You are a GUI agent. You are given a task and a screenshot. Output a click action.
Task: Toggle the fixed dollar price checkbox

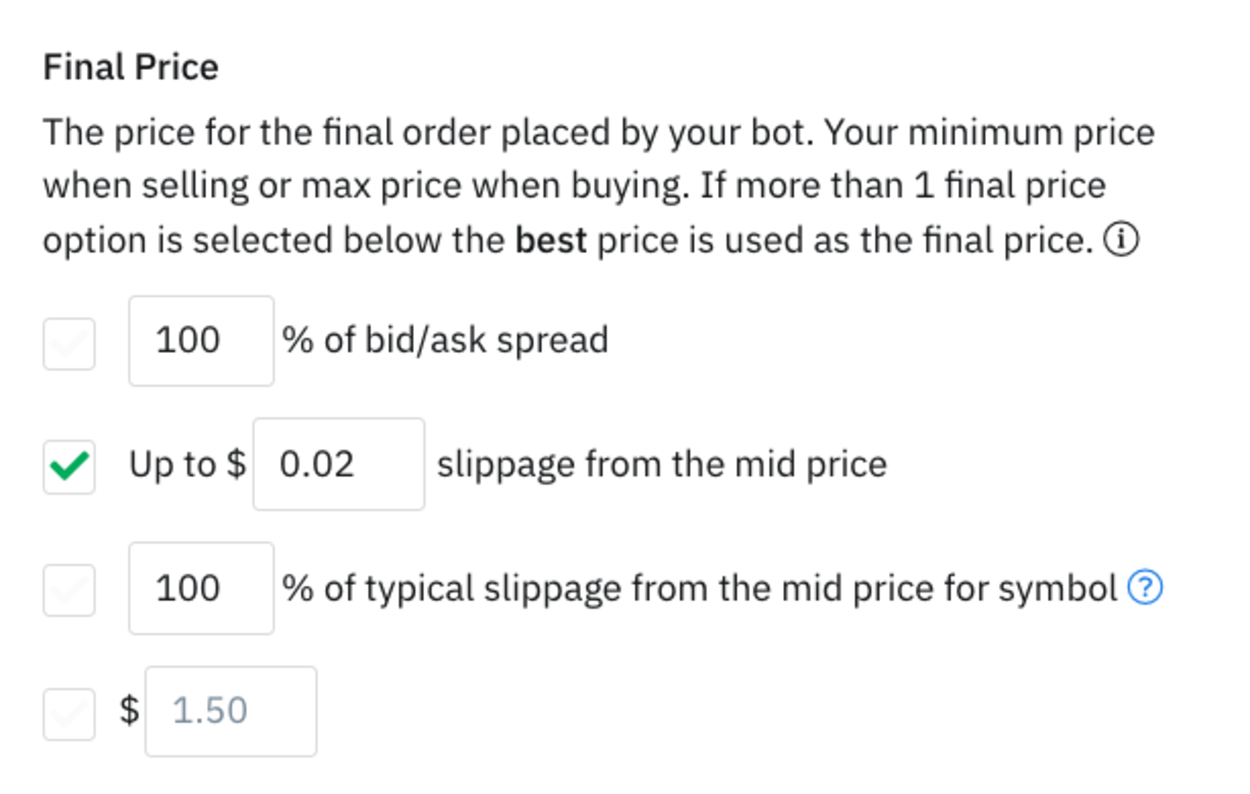(69, 713)
